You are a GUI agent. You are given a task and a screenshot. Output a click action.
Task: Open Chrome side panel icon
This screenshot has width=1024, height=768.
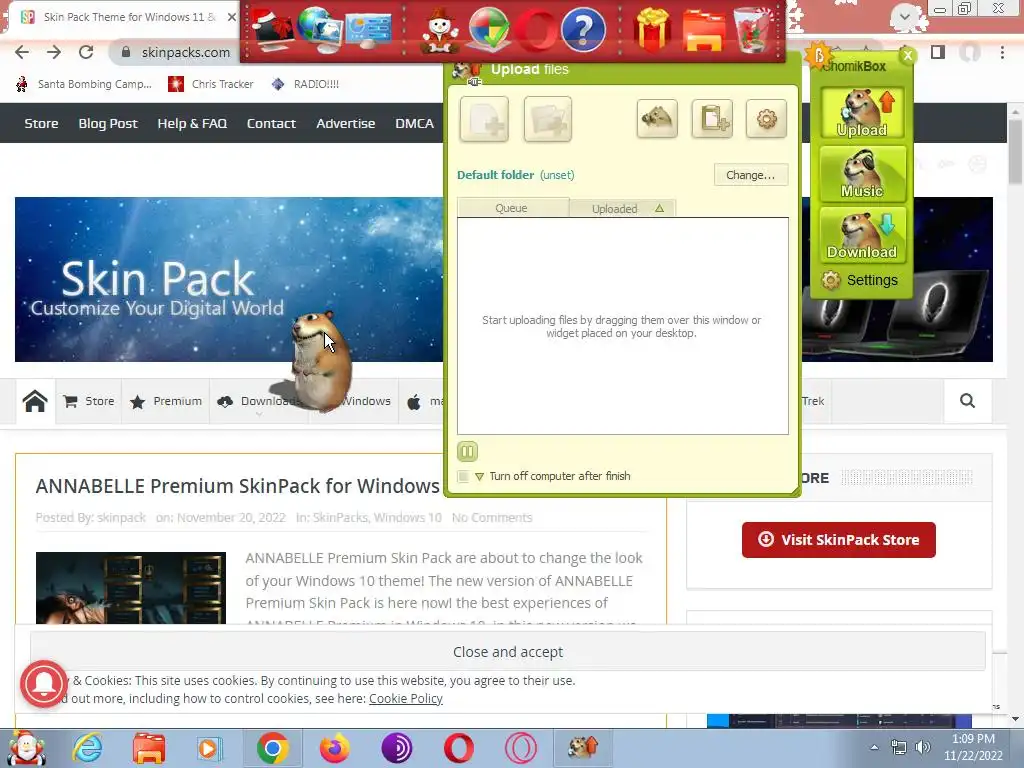coord(938,52)
